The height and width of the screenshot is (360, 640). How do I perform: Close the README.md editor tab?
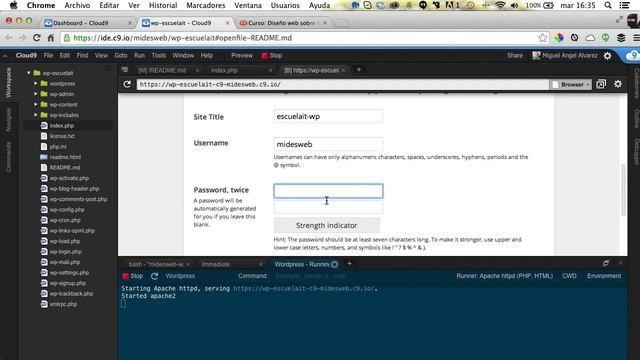pos(197,70)
